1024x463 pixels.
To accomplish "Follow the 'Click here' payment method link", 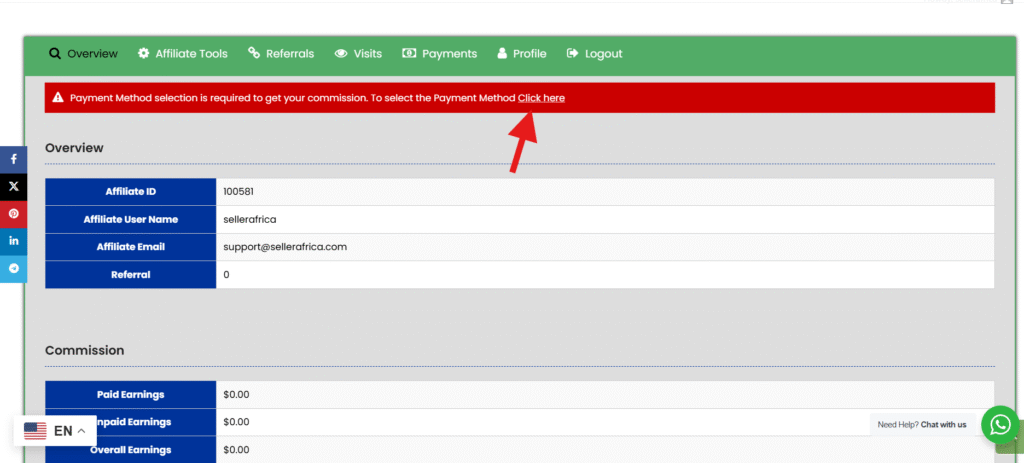I will pos(541,98).
